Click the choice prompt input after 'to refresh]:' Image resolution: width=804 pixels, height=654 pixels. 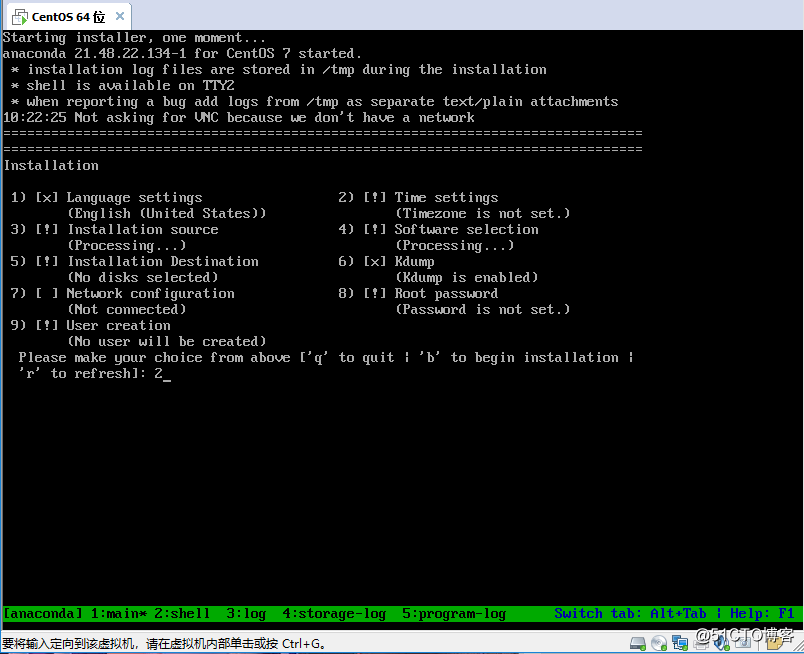coord(163,374)
